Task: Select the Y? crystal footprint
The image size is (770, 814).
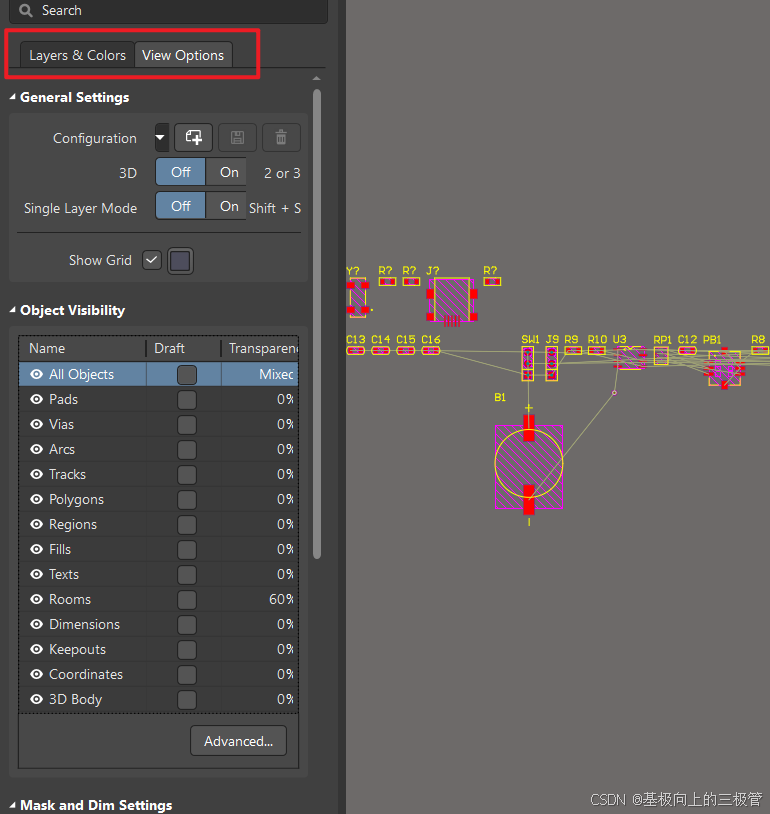Action: pos(358,297)
